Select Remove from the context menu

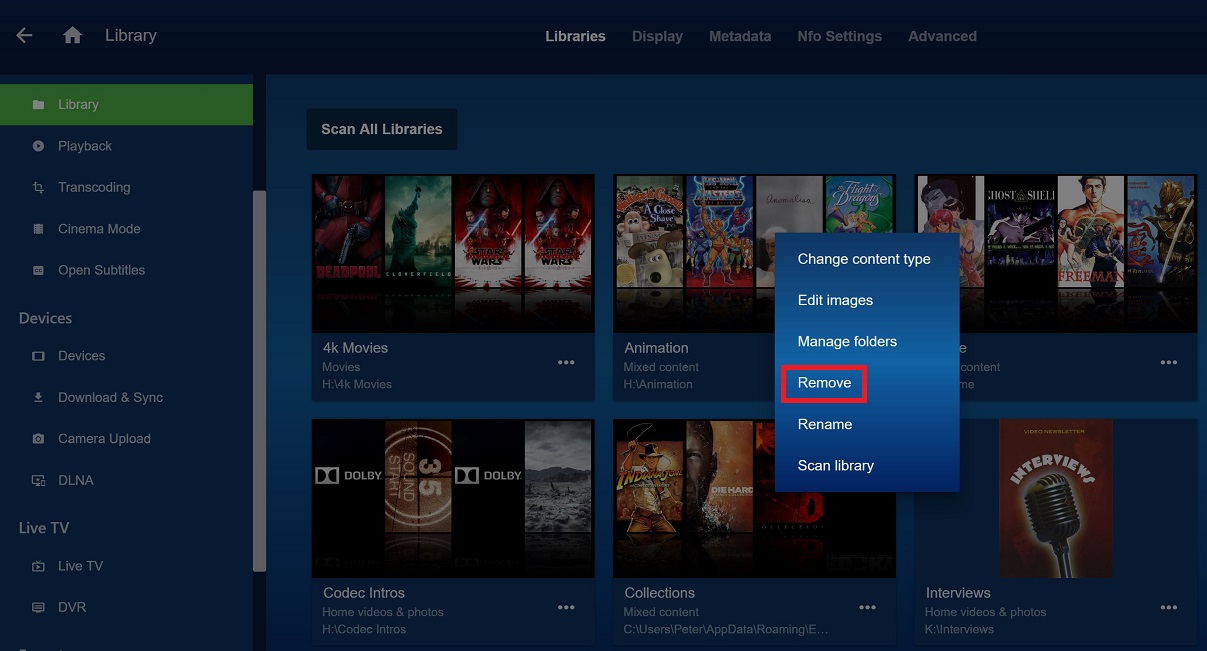(x=822, y=383)
